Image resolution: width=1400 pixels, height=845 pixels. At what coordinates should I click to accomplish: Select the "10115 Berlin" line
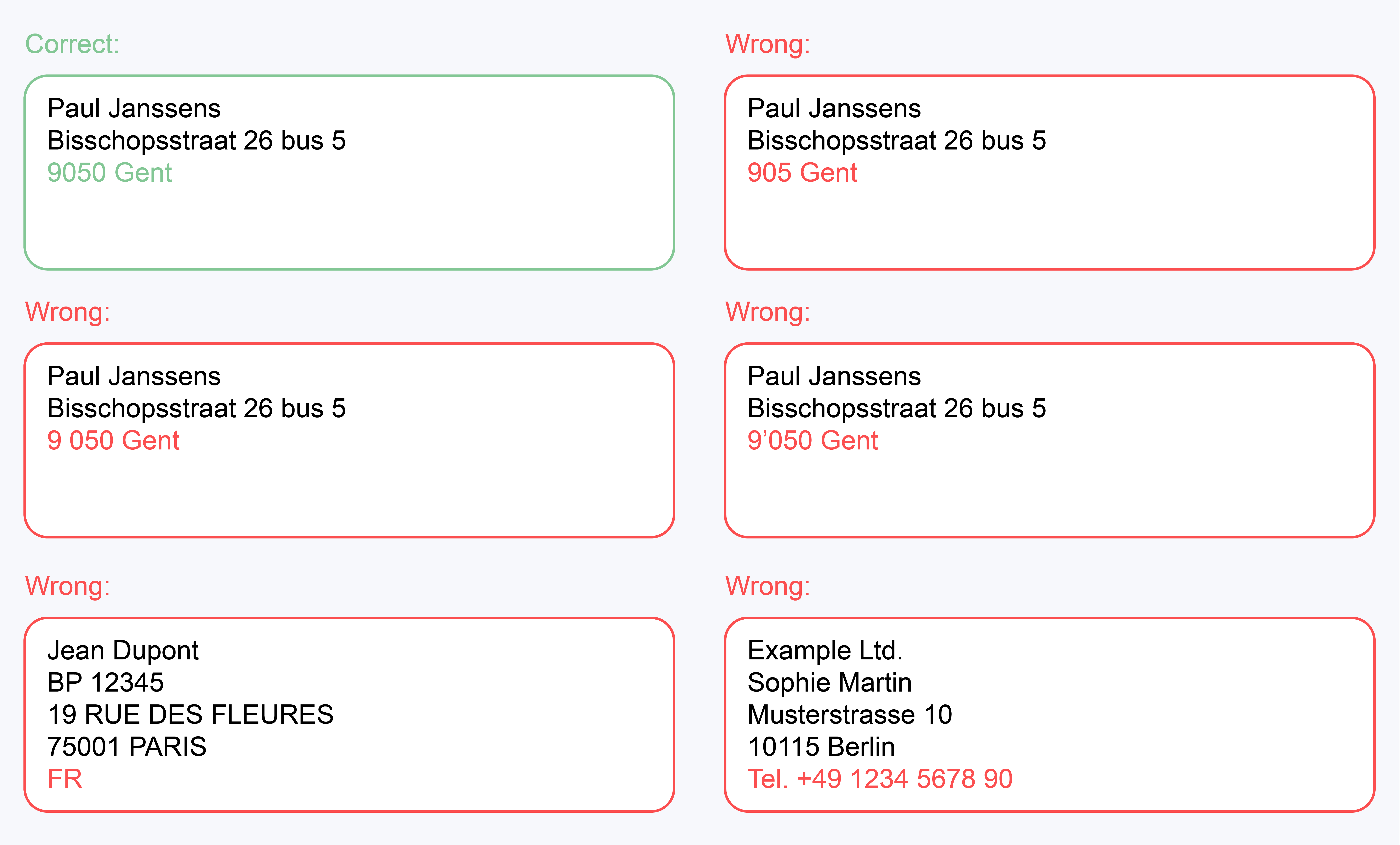[821, 747]
